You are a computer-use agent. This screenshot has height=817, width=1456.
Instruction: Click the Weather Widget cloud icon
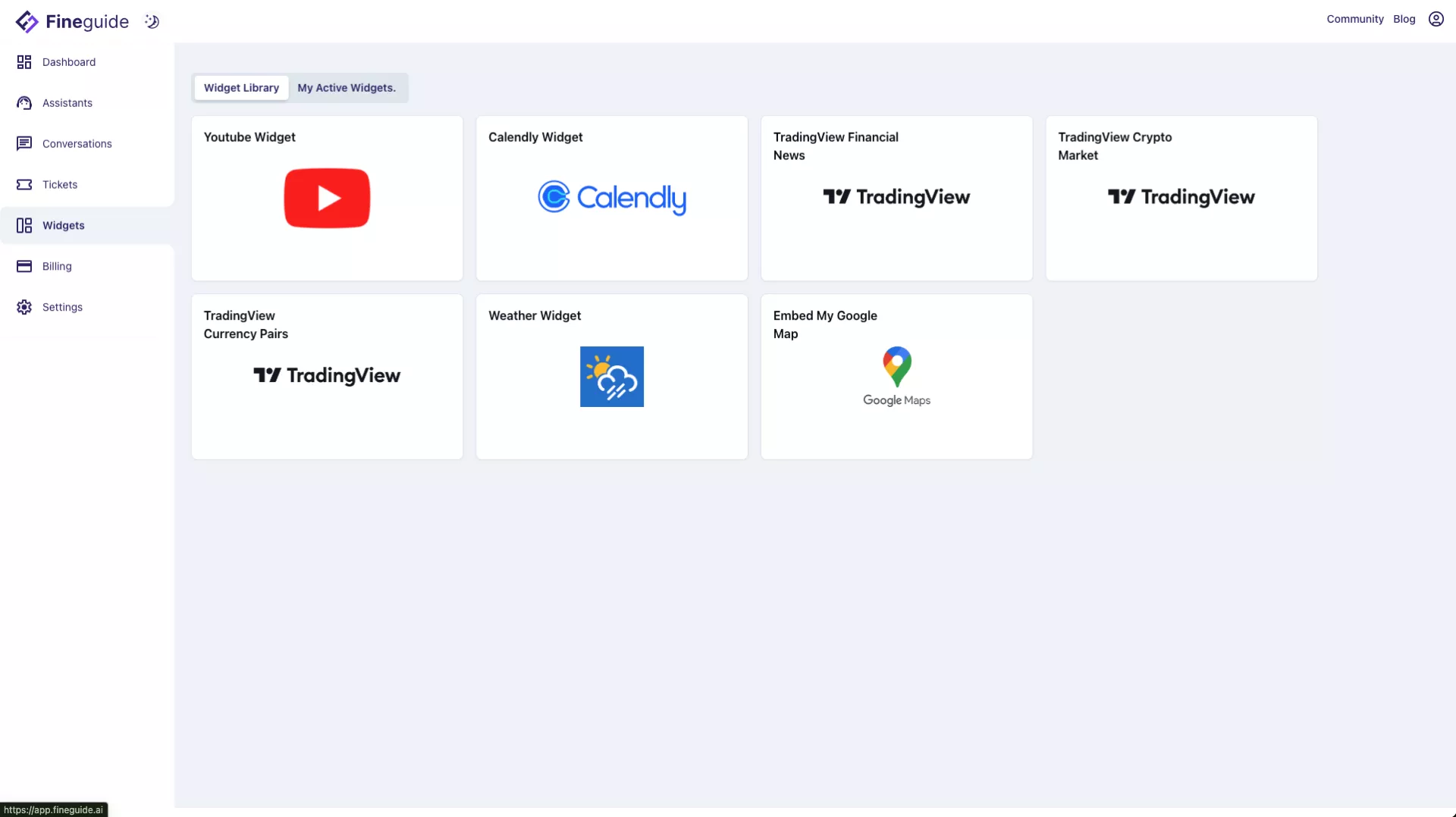pos(611,377)
